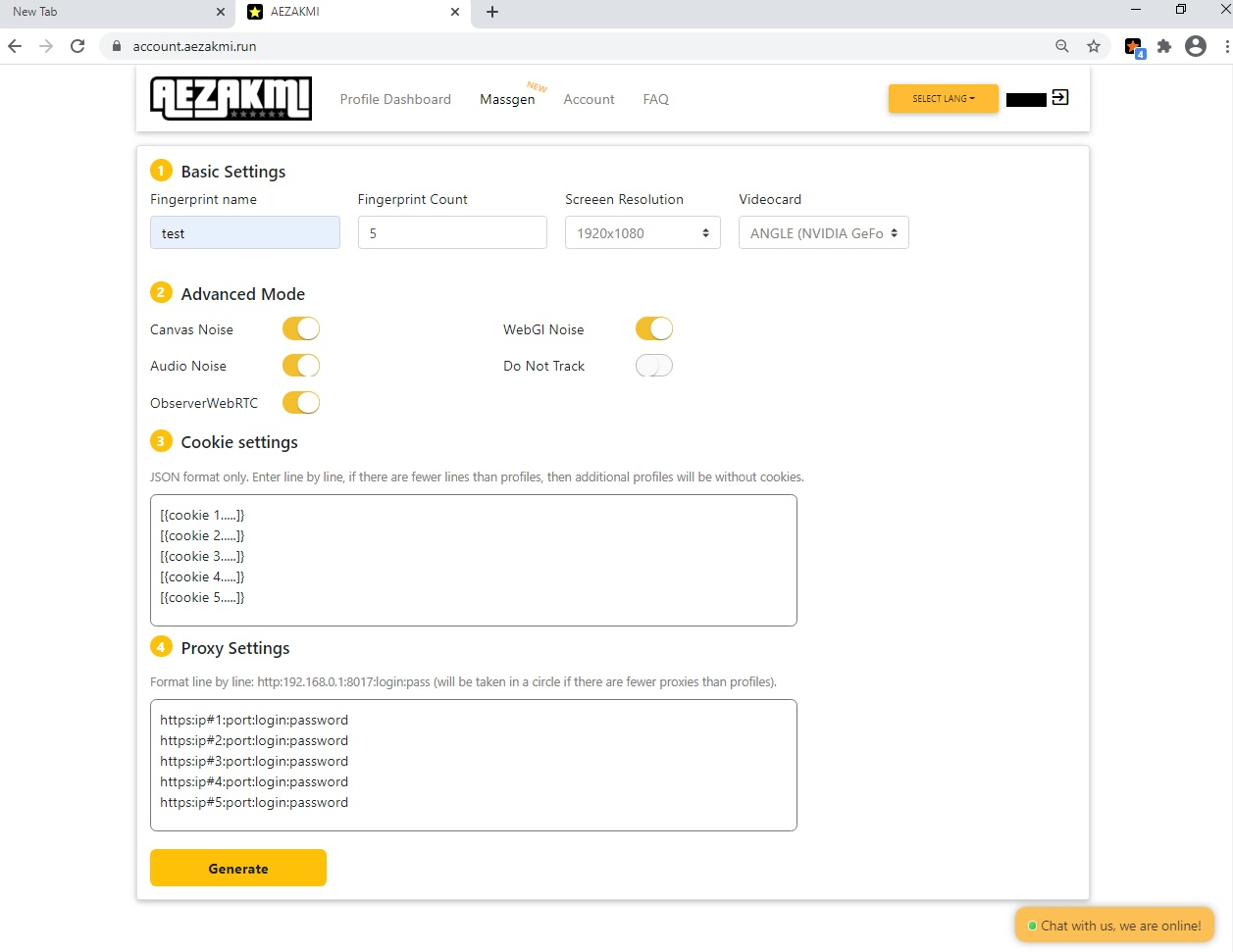
Task: Click the Fingerprint name input field
Action: click(x=245, y=232)
